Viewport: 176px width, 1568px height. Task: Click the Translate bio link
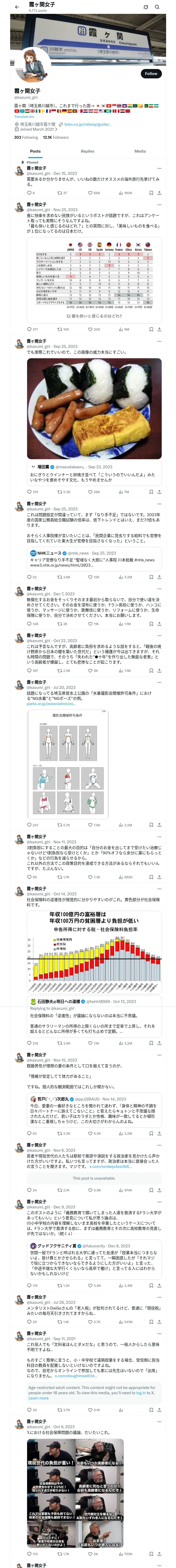click(24, 117)
